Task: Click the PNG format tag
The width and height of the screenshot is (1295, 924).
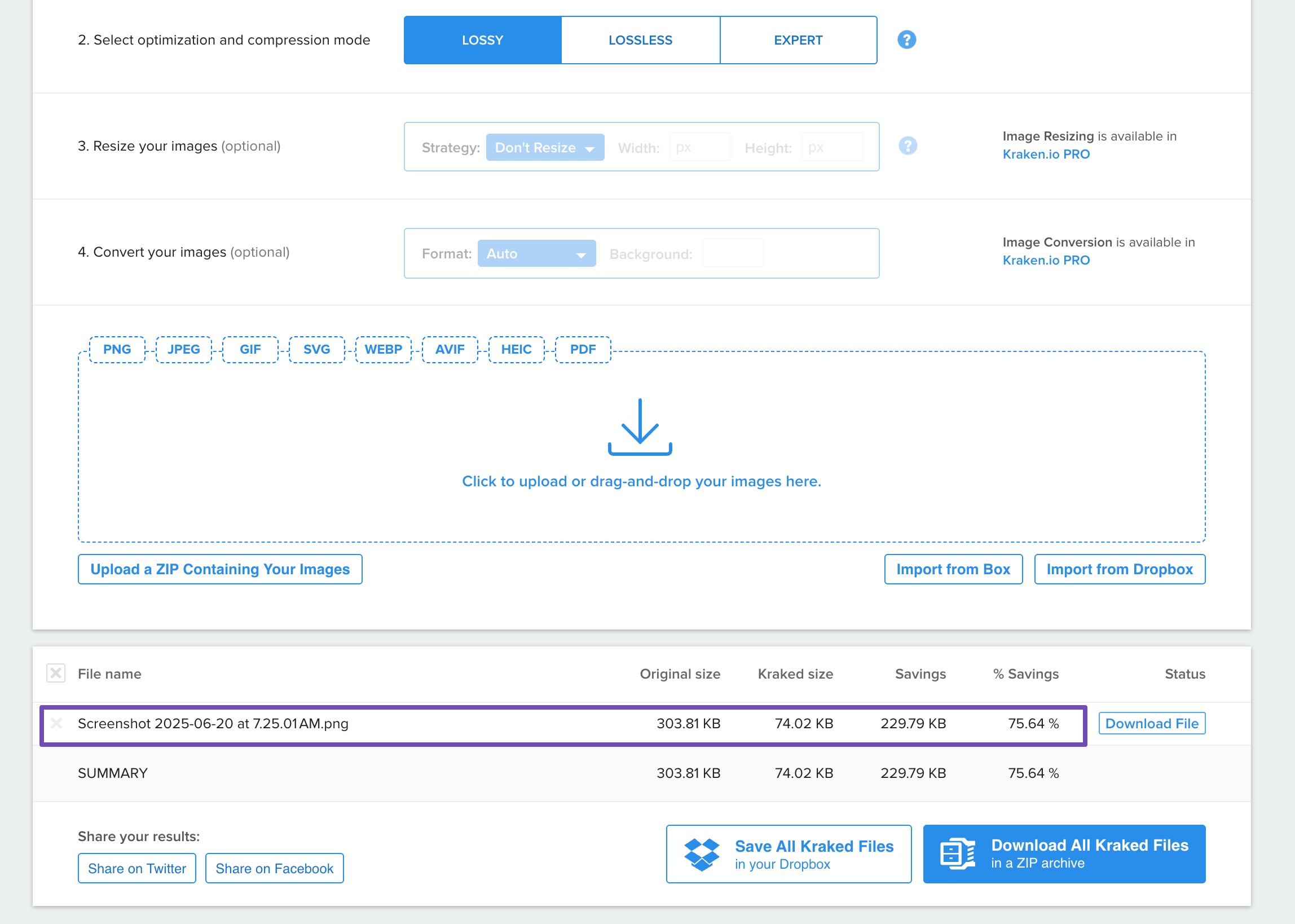Action: (x=117, y=349)
